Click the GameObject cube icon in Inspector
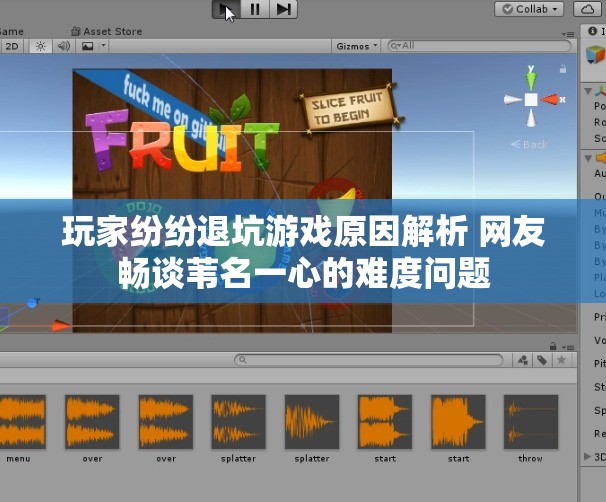Viewport: 606px width, 502px height. click(595, 55)
